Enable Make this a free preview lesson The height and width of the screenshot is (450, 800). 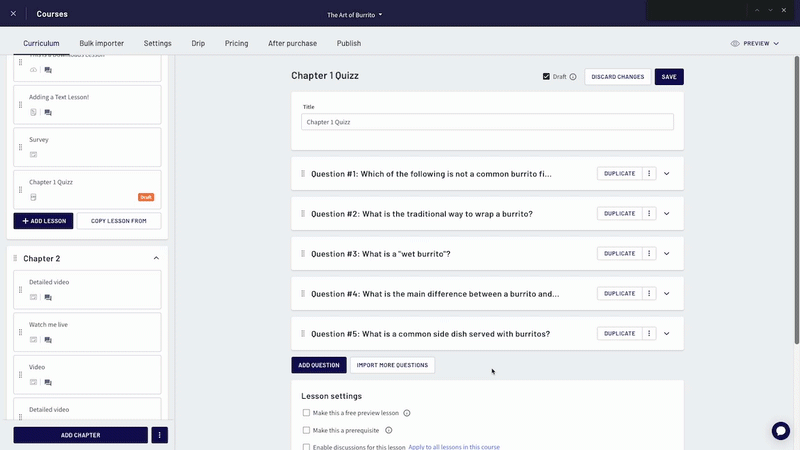pos(306,413)
